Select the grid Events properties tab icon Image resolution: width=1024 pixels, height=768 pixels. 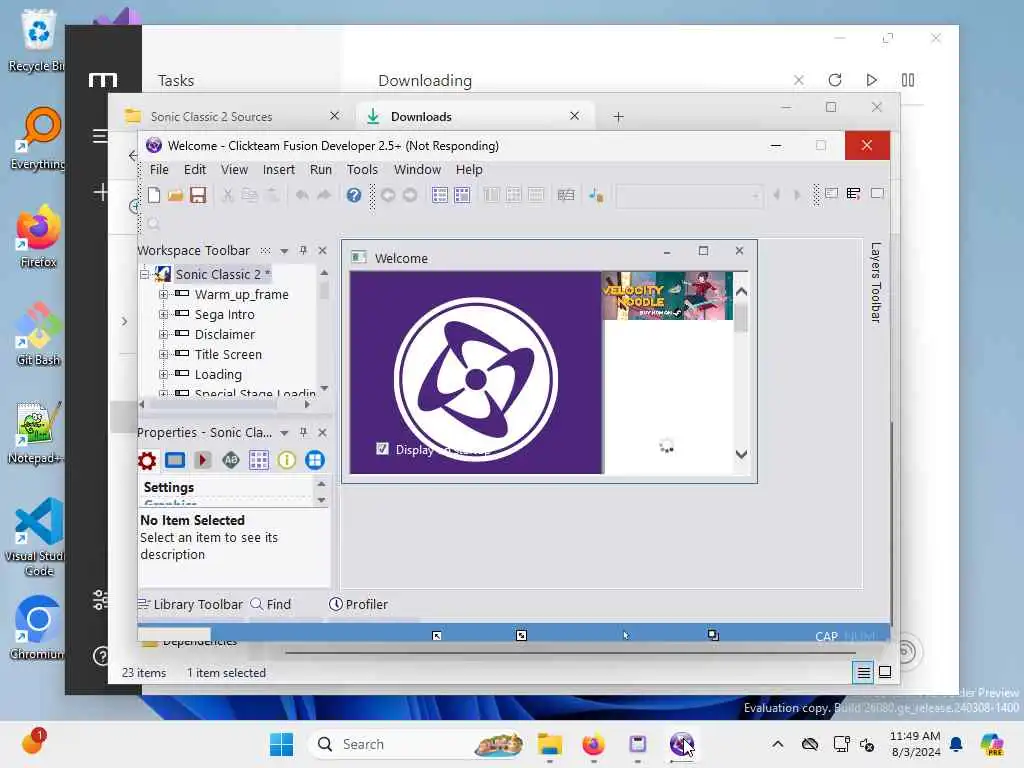259,460
